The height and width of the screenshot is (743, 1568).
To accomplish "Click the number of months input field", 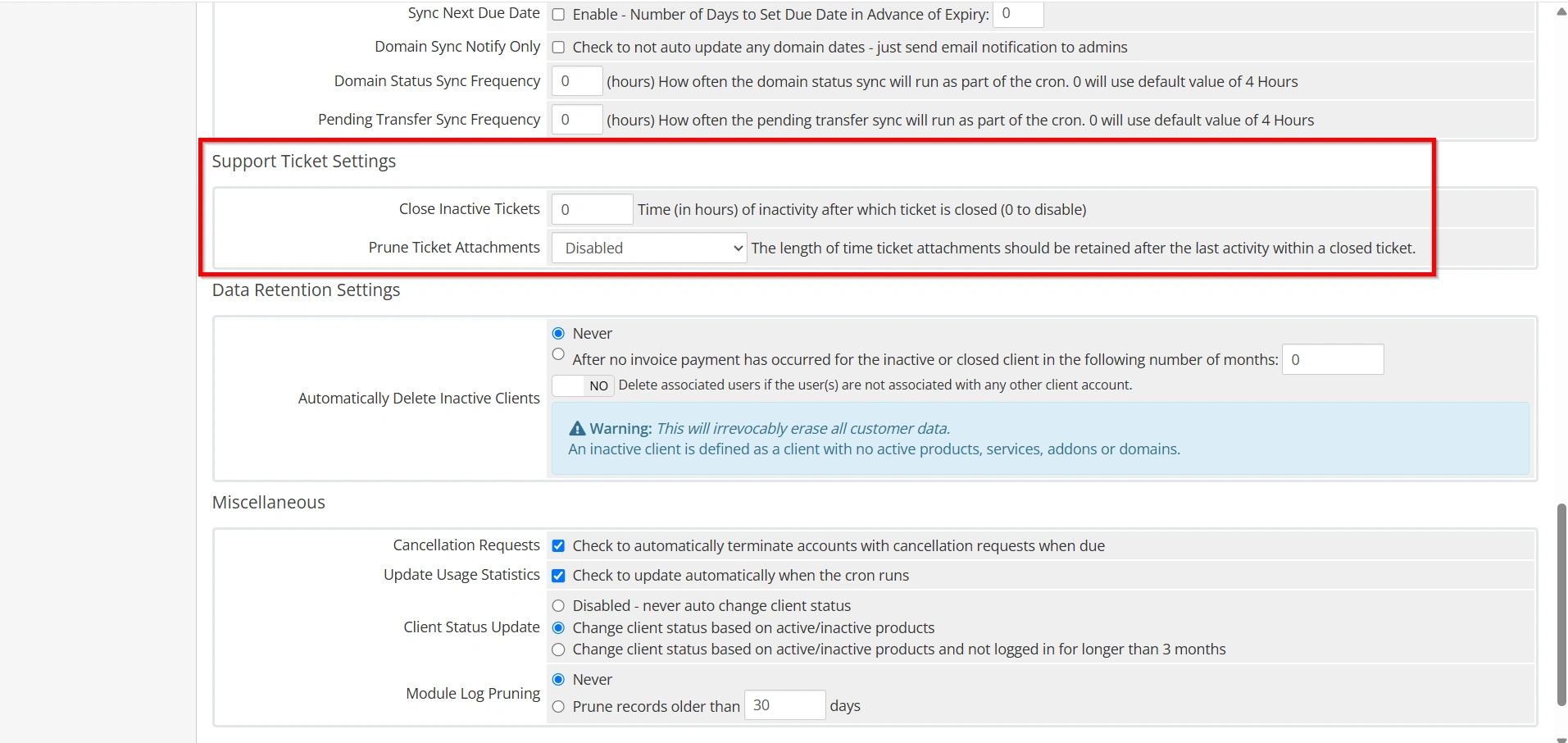I will click(x=1333, y=359).
